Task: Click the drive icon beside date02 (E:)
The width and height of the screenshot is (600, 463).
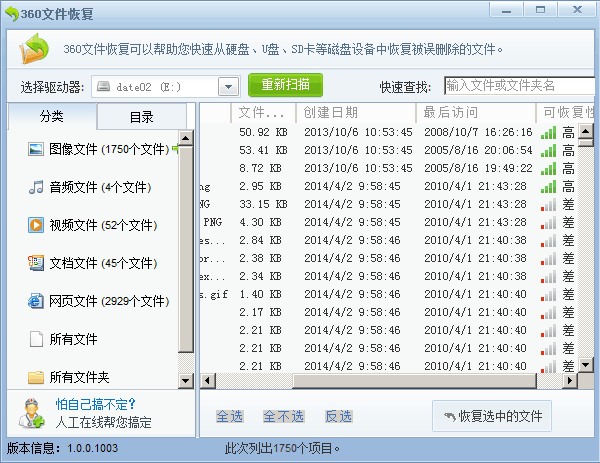Action: (103, 86)
